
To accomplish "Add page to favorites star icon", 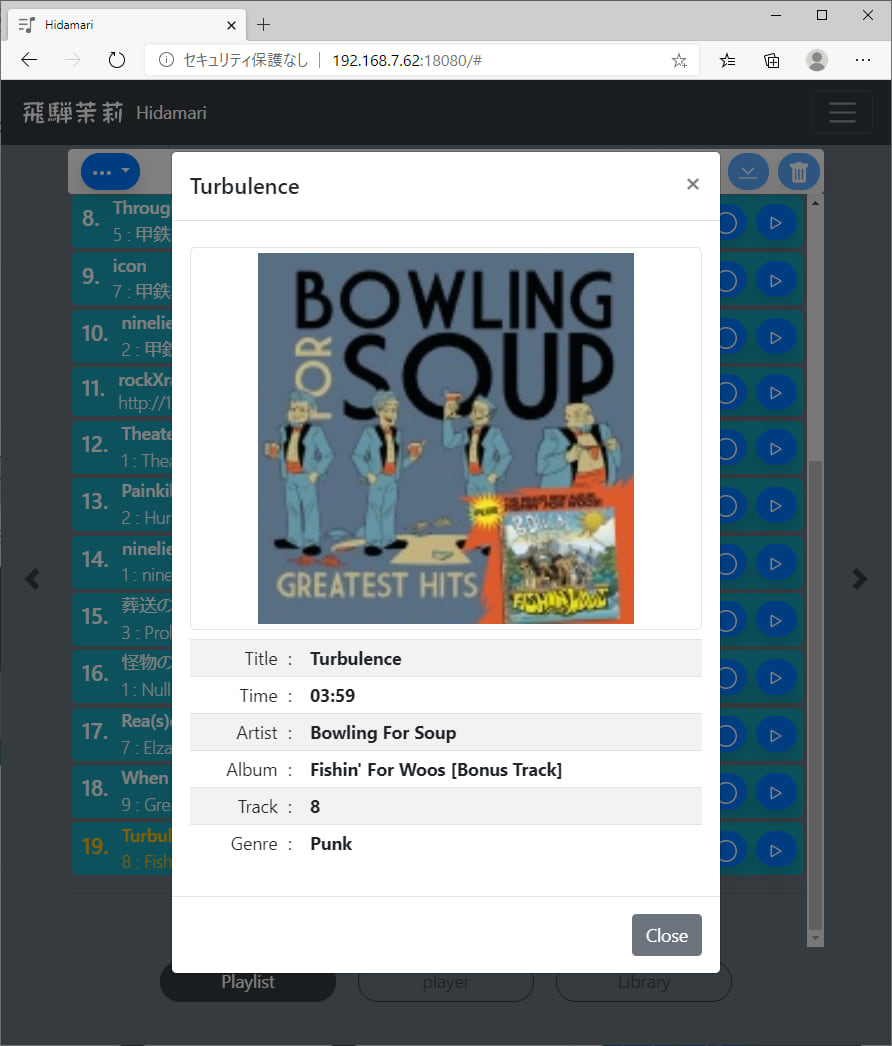I will (679, 61).
